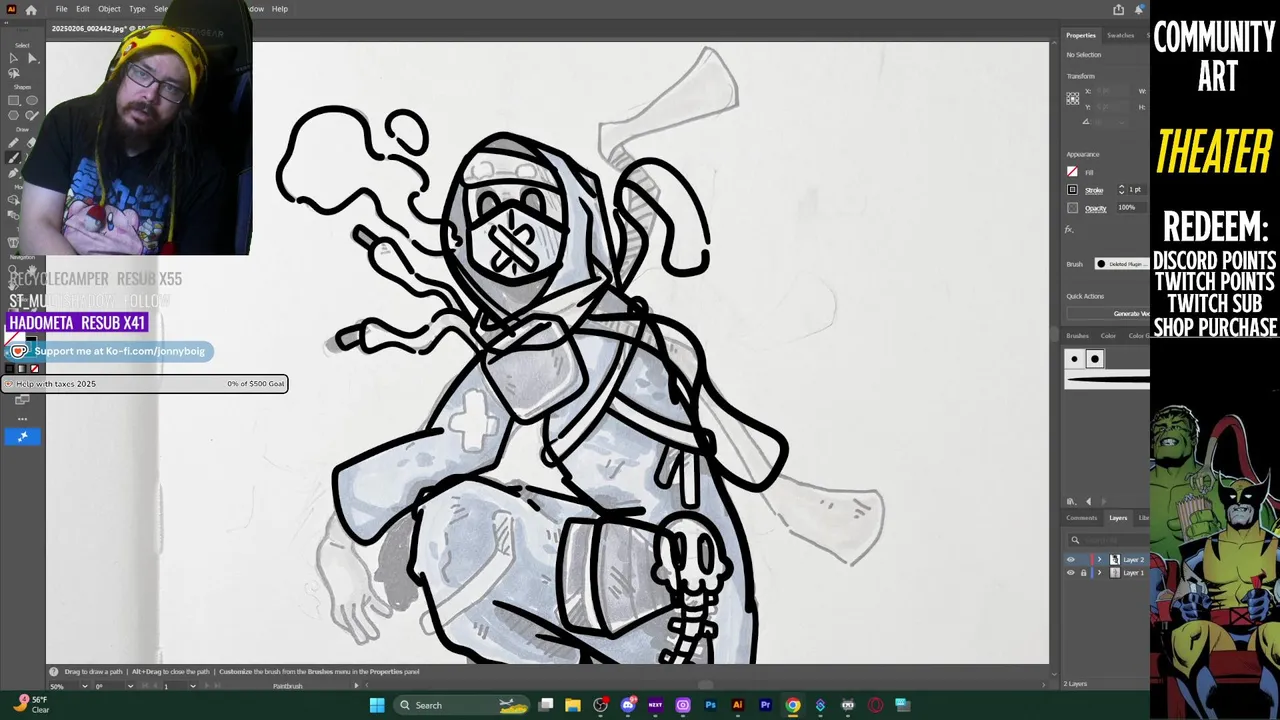The height and width of the screenshot is (720, 1280).
Task: Open the Brush definition dropdown
Action: 1121,264
